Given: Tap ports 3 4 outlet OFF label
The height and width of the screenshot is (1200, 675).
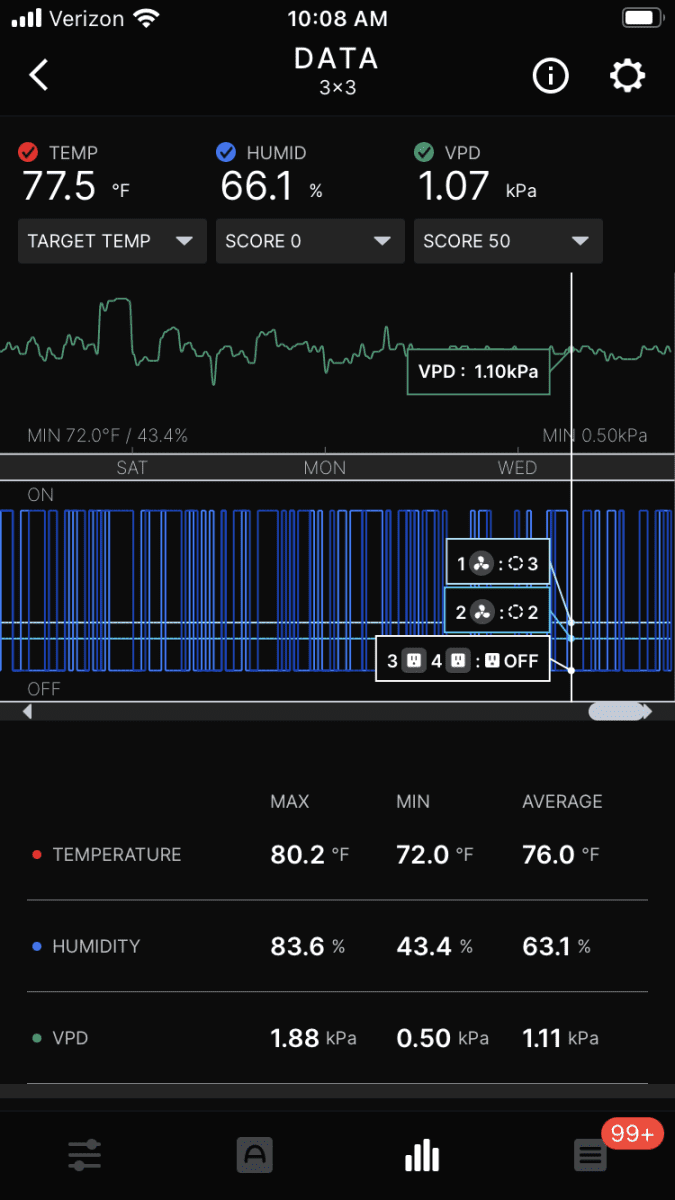Looking at the screenshot, I should click(463, 660).
